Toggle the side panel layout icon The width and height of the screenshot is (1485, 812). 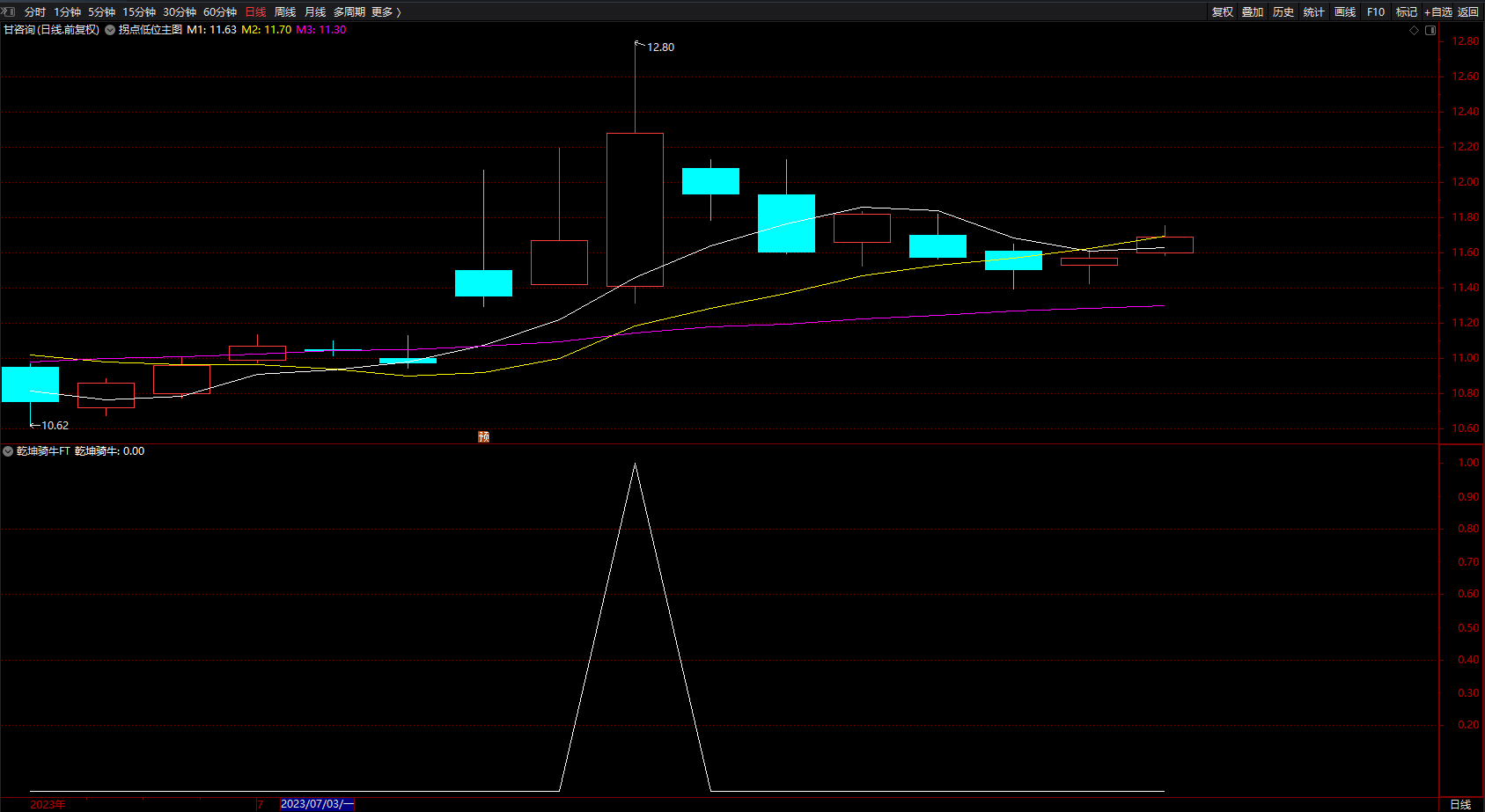pos(1430,30)
